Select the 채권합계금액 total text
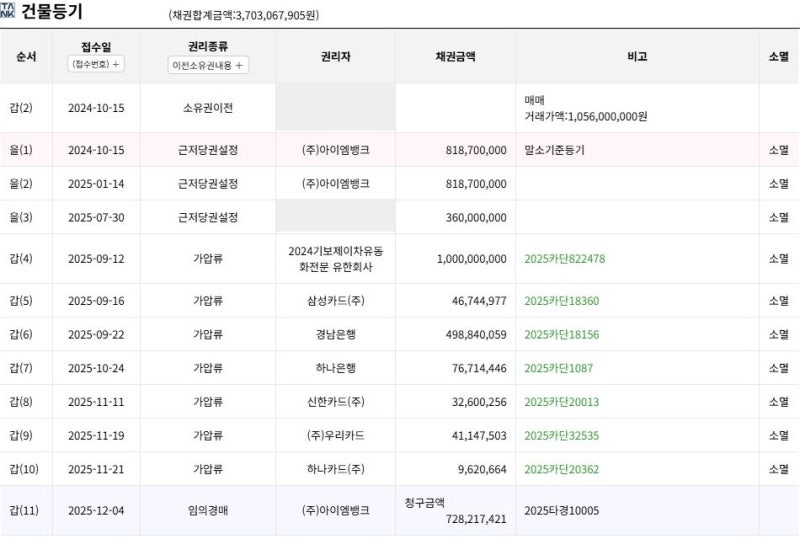The height and width of the screenshot is (555, 800). (244, 15)
